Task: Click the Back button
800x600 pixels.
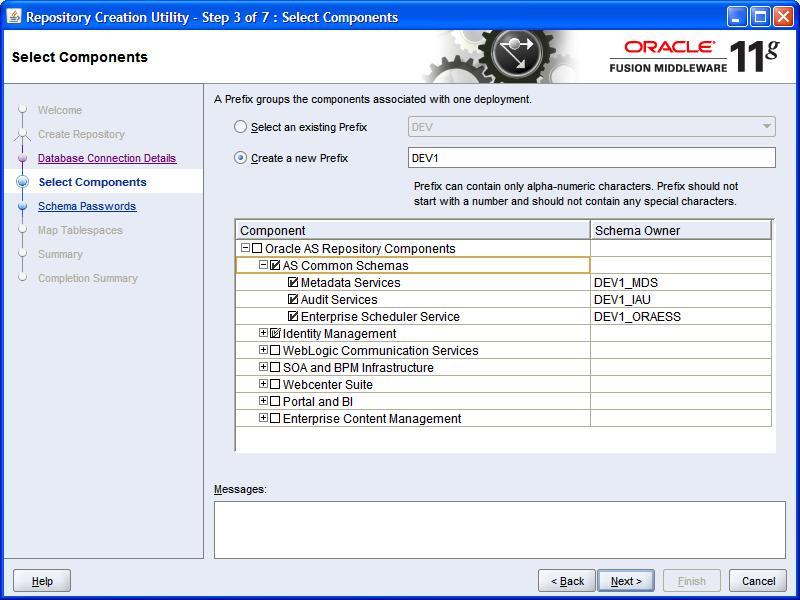Action: 567,580
